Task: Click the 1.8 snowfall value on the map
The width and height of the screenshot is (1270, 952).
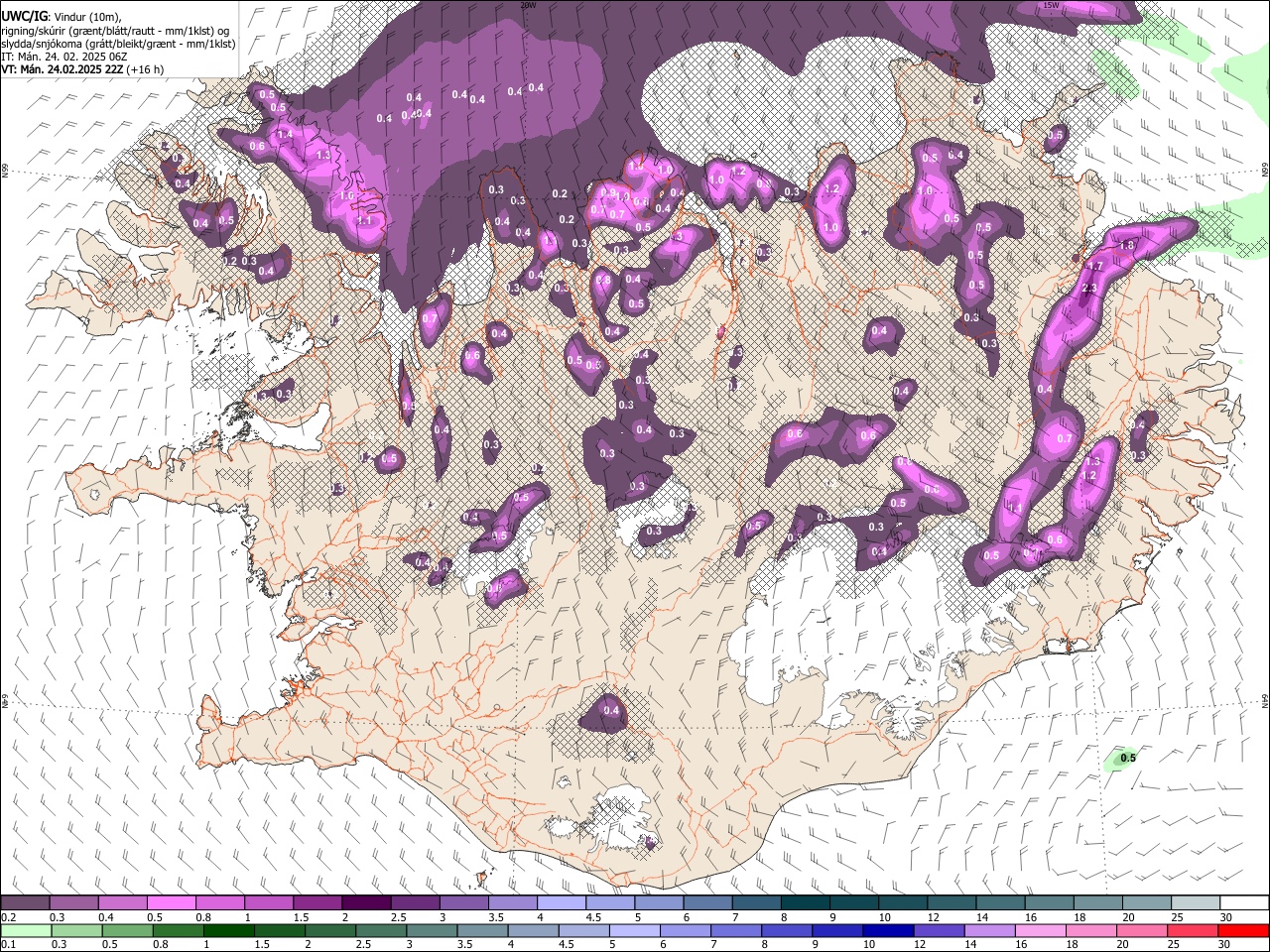Action: coord(1126,246)
